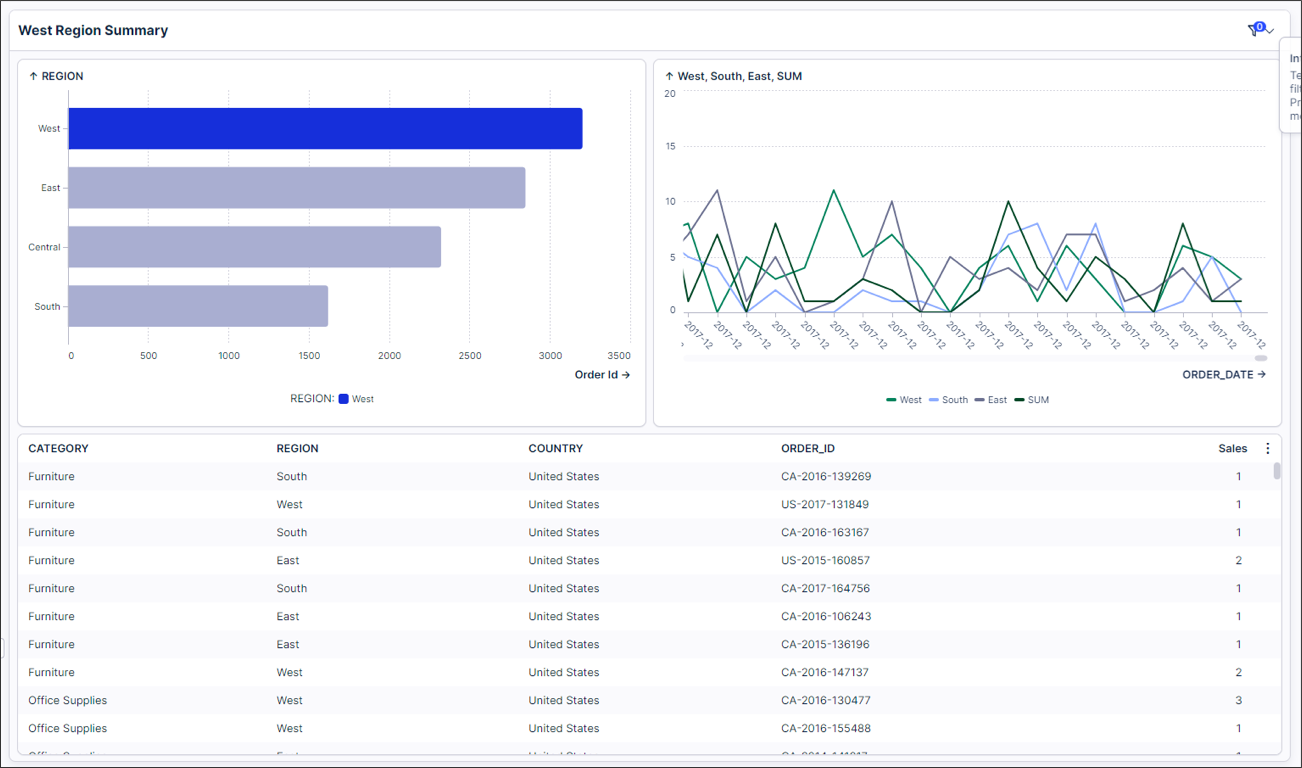Click order ID CA-2016-147137

825,673
